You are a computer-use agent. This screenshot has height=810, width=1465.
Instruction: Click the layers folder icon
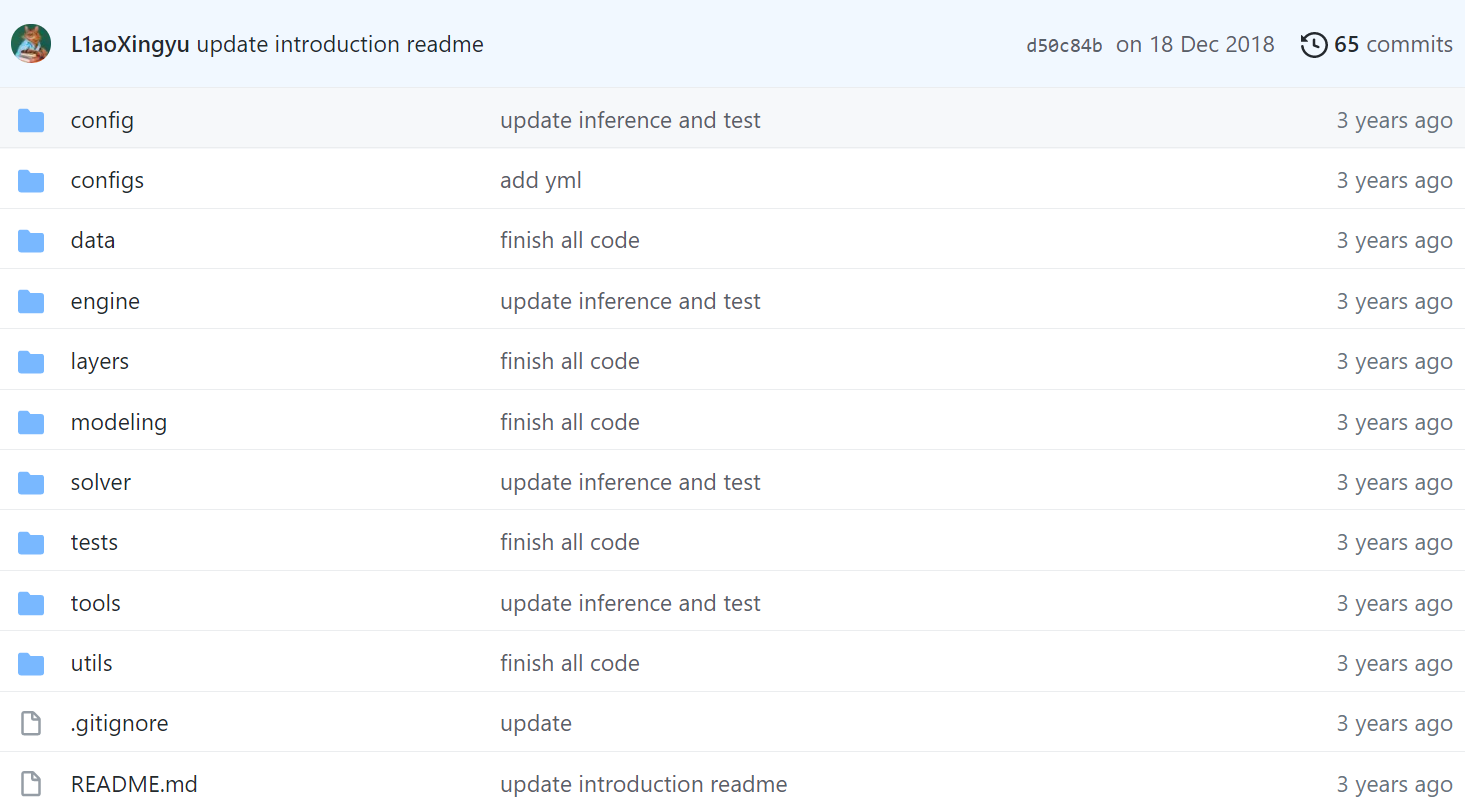(x=31, y=362)
